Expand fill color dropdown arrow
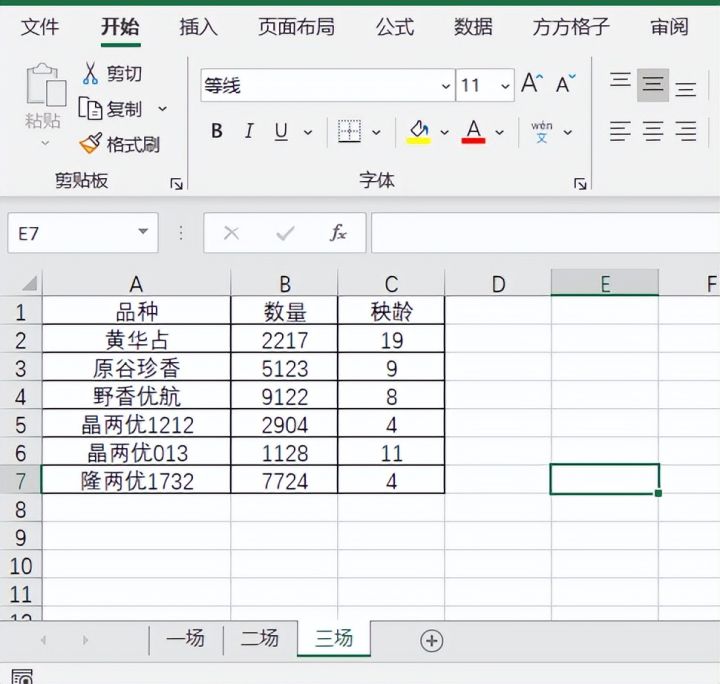720x684 pixels. tap(444, 132)
